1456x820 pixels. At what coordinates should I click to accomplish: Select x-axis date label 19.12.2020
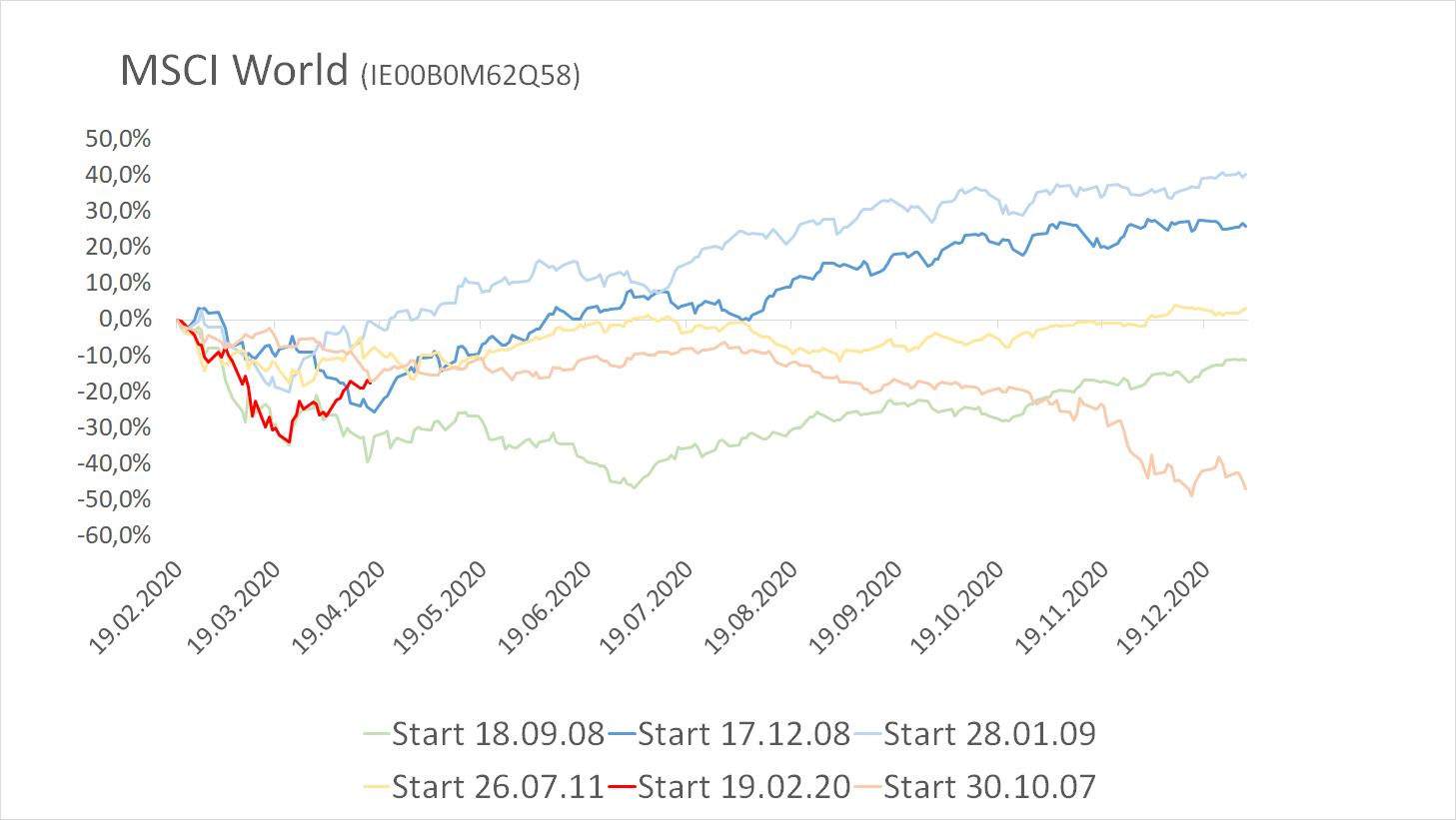click(x=1163, y=607)
